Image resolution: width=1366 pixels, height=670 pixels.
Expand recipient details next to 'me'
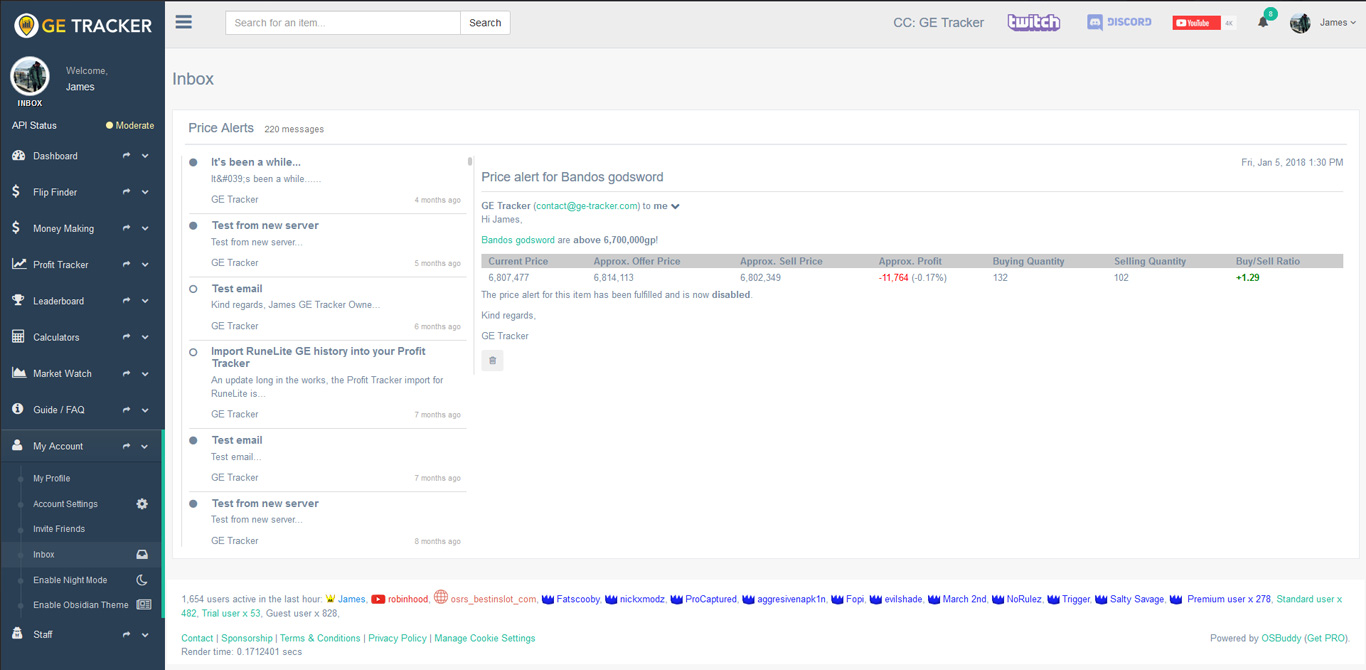[x=675, y=206]
